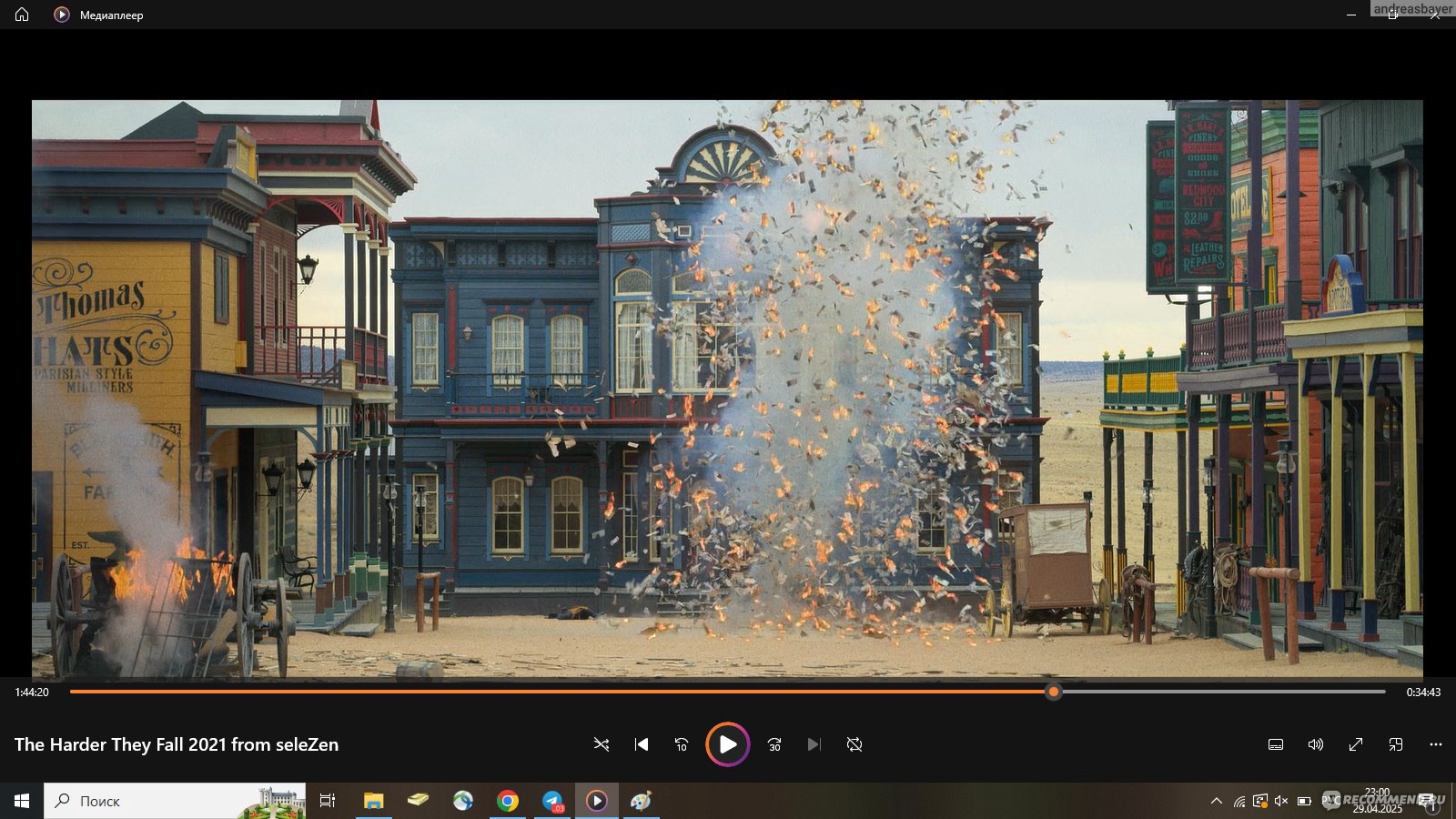1456x819 pixels.
Task: Click the Поиск taskbar search box
Action: pos(175,801)
